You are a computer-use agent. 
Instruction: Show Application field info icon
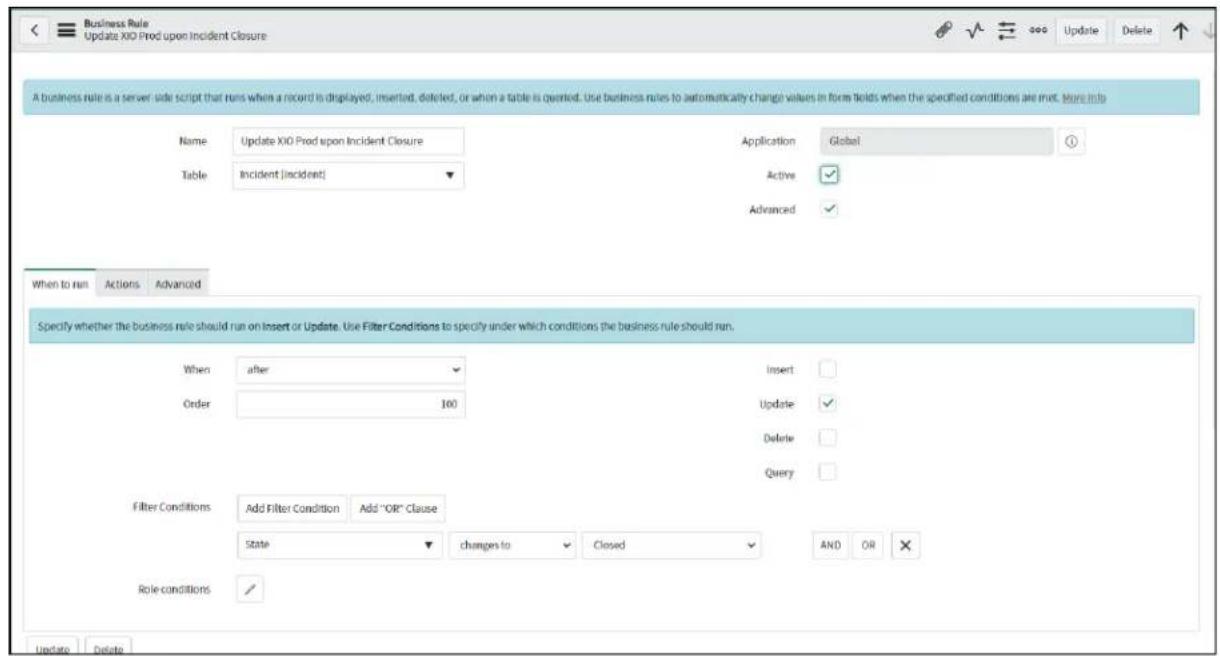1072,142
